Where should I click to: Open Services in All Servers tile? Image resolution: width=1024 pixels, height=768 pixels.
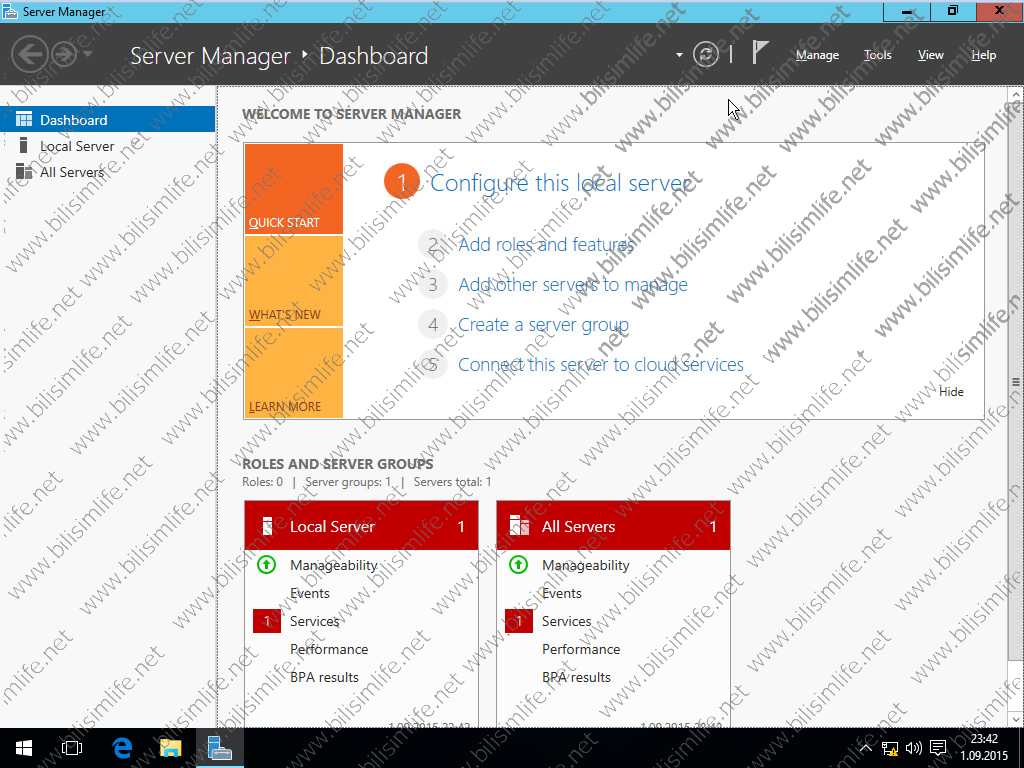pyautogui.click(x=566, y=621)
